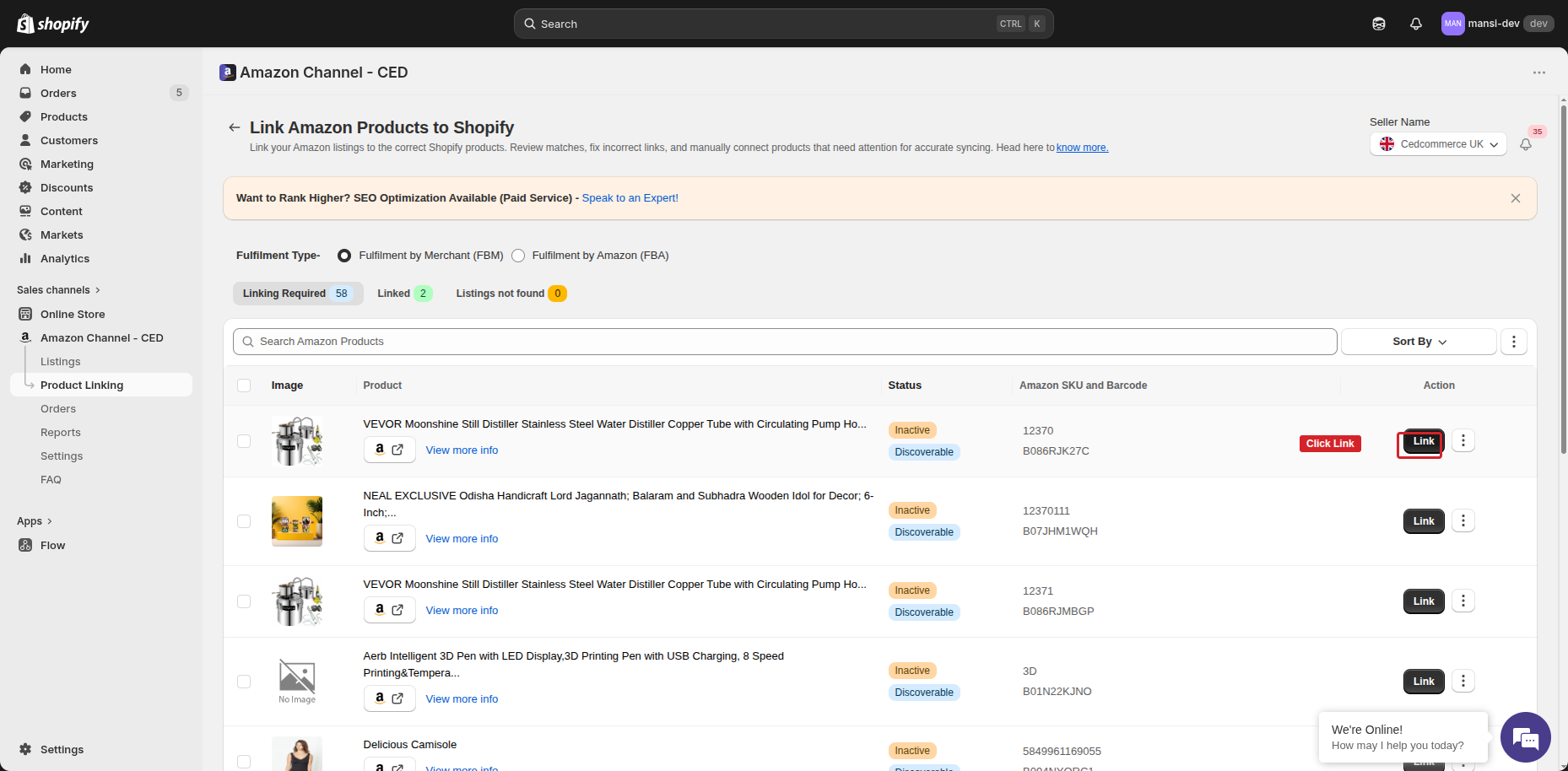The width and height of the screenshot is (1568, 771).
Task: Click Link button for SKU 12370111
Action: pyautogui.click(x=1424, y=521)
